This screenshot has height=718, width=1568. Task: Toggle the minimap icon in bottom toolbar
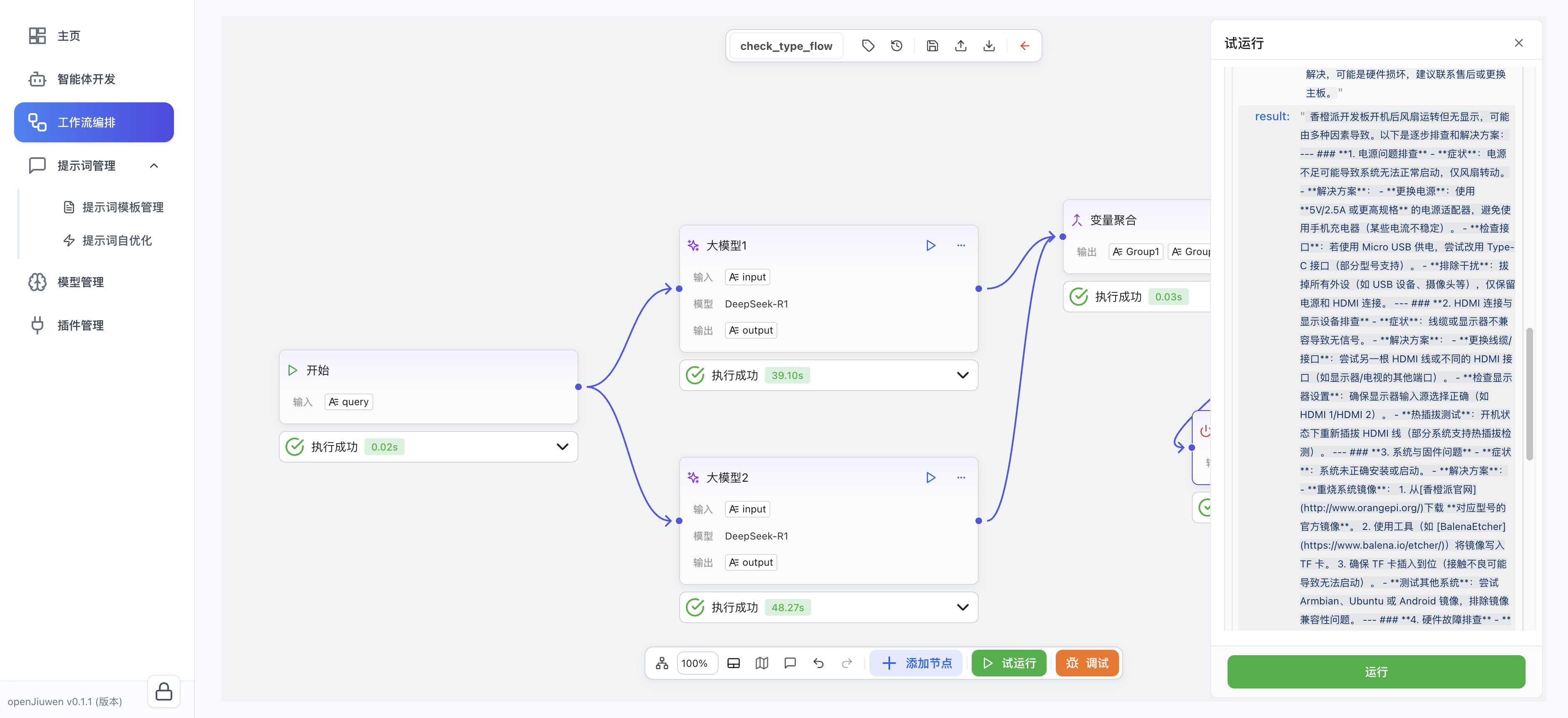(762, 663)
